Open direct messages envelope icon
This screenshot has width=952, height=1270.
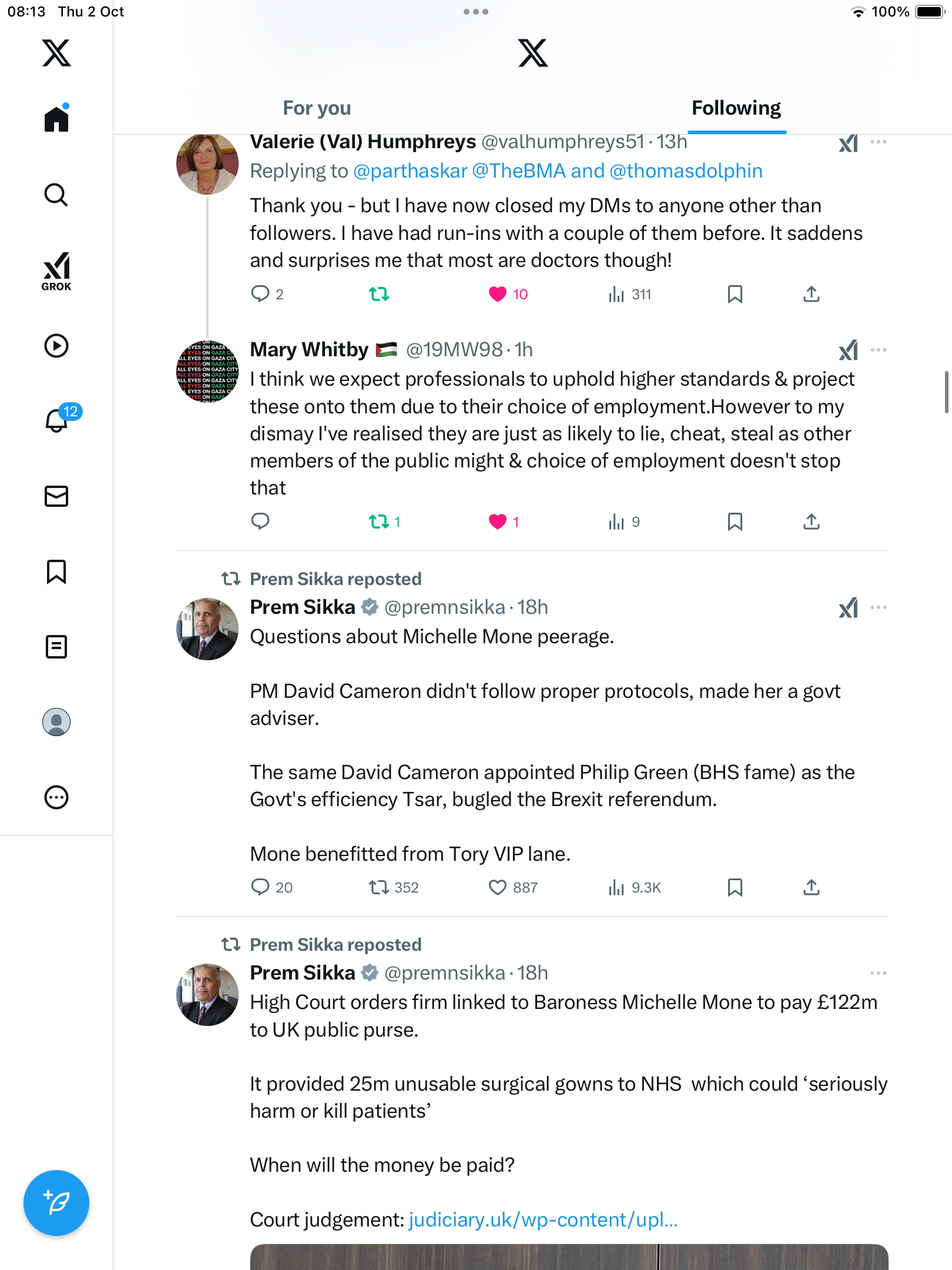[56, 496]
